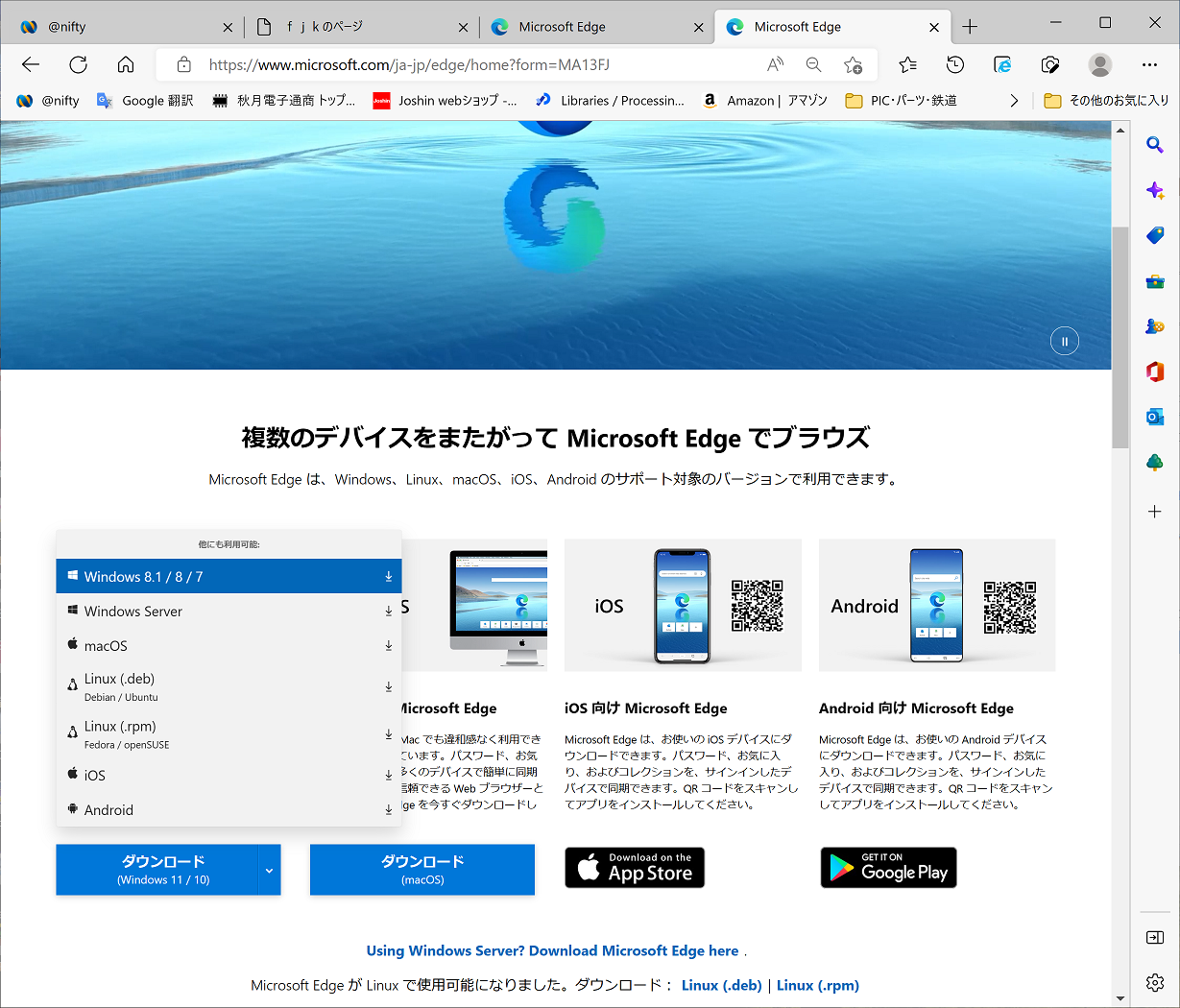
Task: Open the sidebar Outlook icon
Action: coord(1155,417)
